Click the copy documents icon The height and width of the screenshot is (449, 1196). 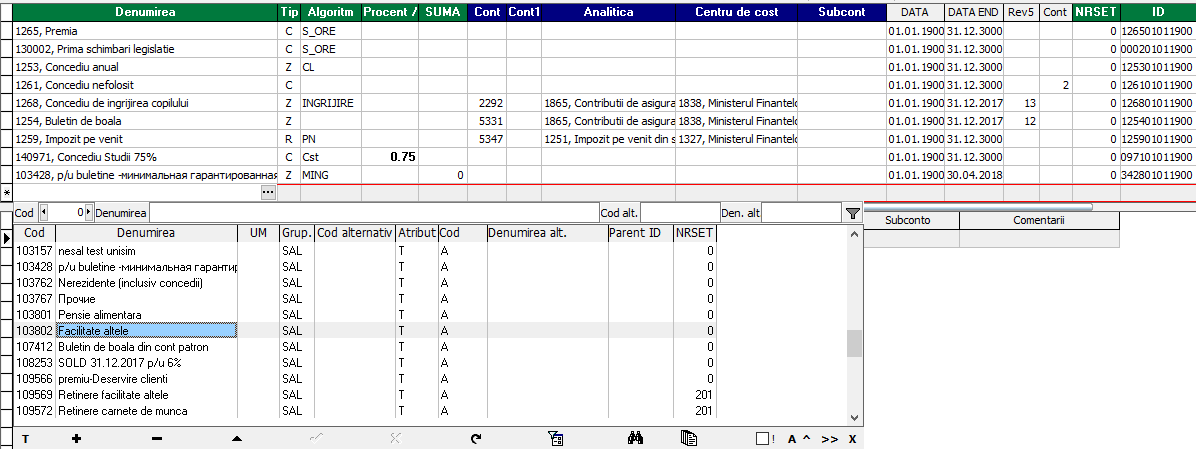pos(689,438)
